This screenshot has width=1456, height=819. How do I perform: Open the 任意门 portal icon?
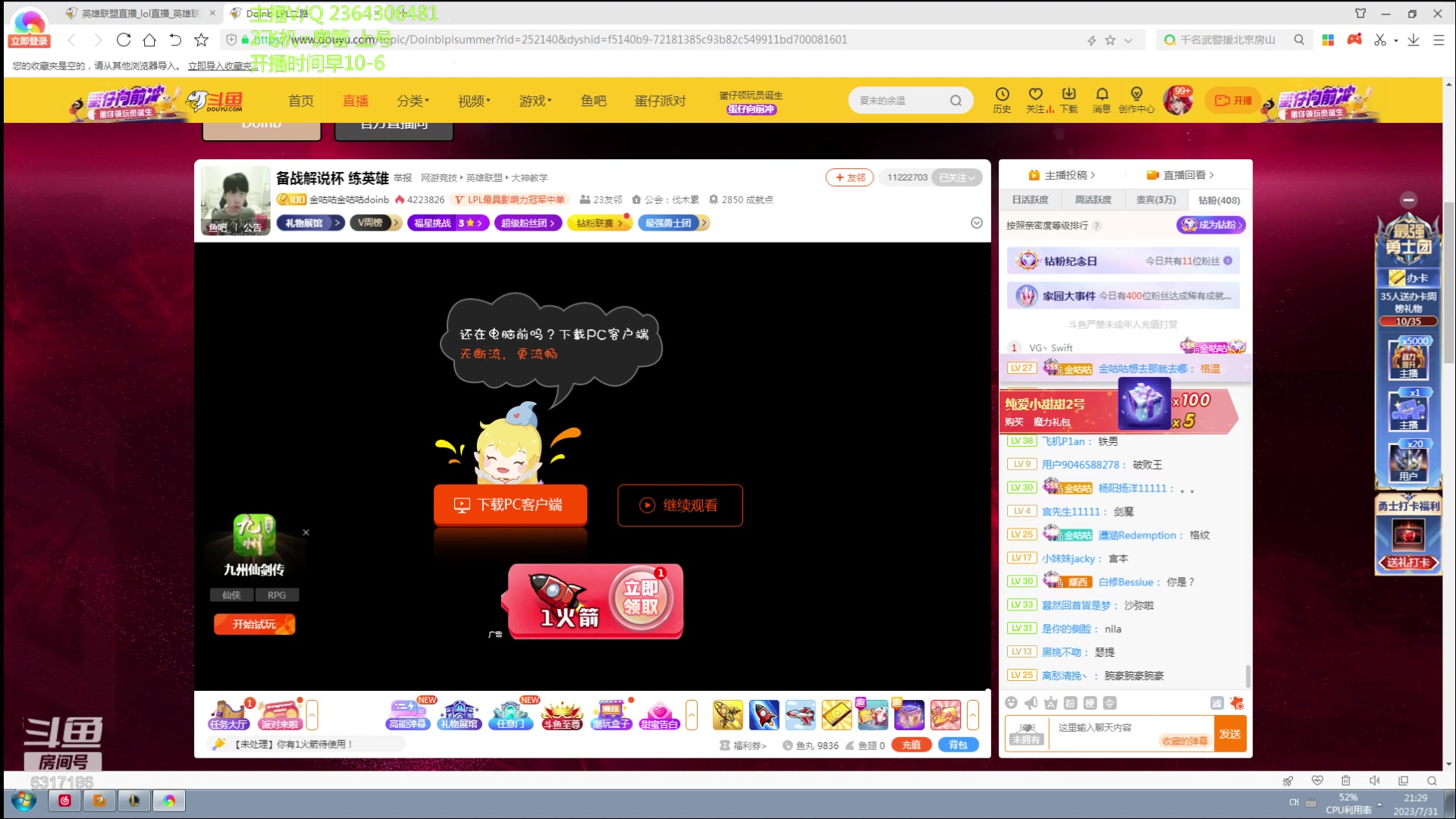[510, 714]
